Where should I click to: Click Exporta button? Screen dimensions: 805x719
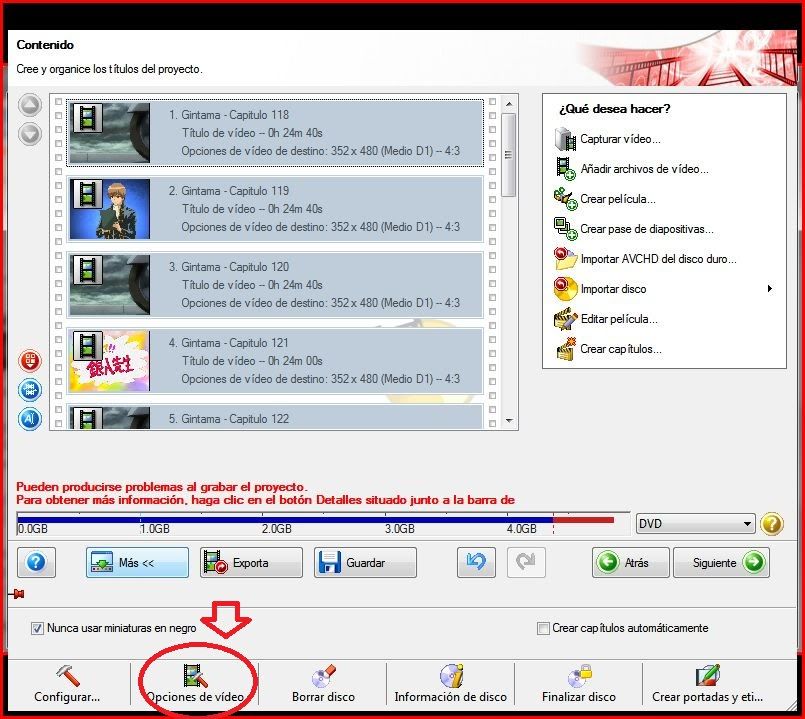pyautogui.click(x=251, y=562)
